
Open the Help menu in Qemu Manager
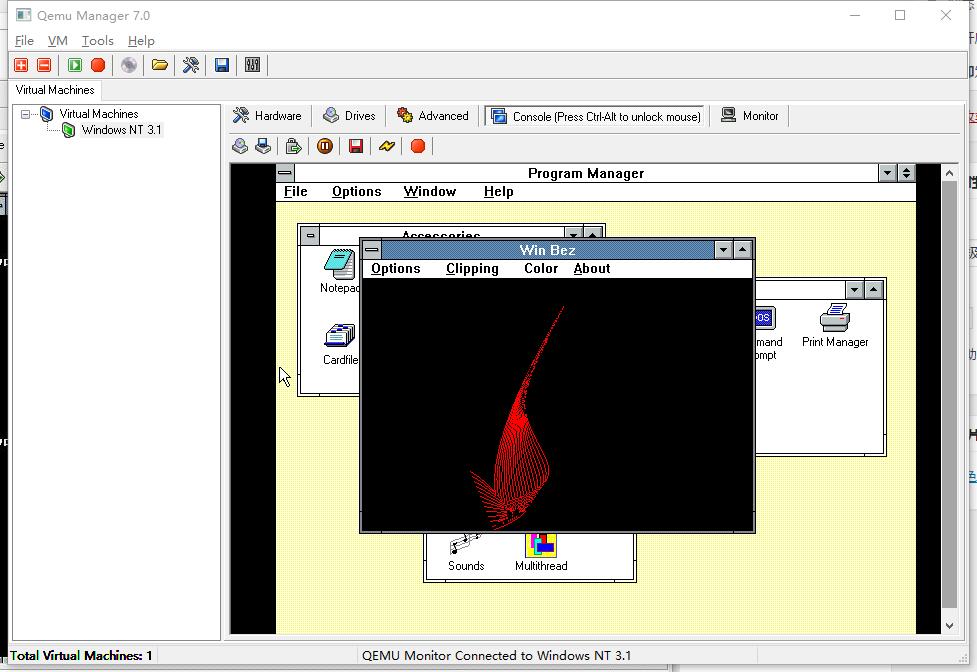pos(141,40)
